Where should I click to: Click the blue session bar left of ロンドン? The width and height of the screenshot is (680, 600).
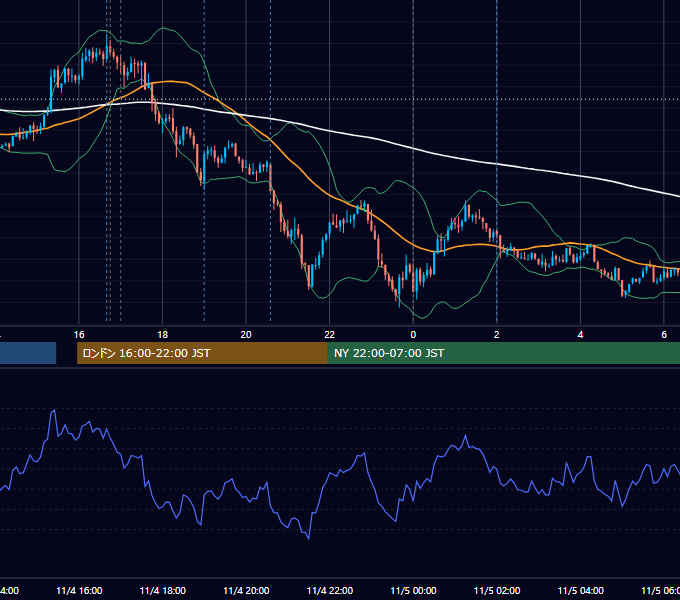click(28, 353)
